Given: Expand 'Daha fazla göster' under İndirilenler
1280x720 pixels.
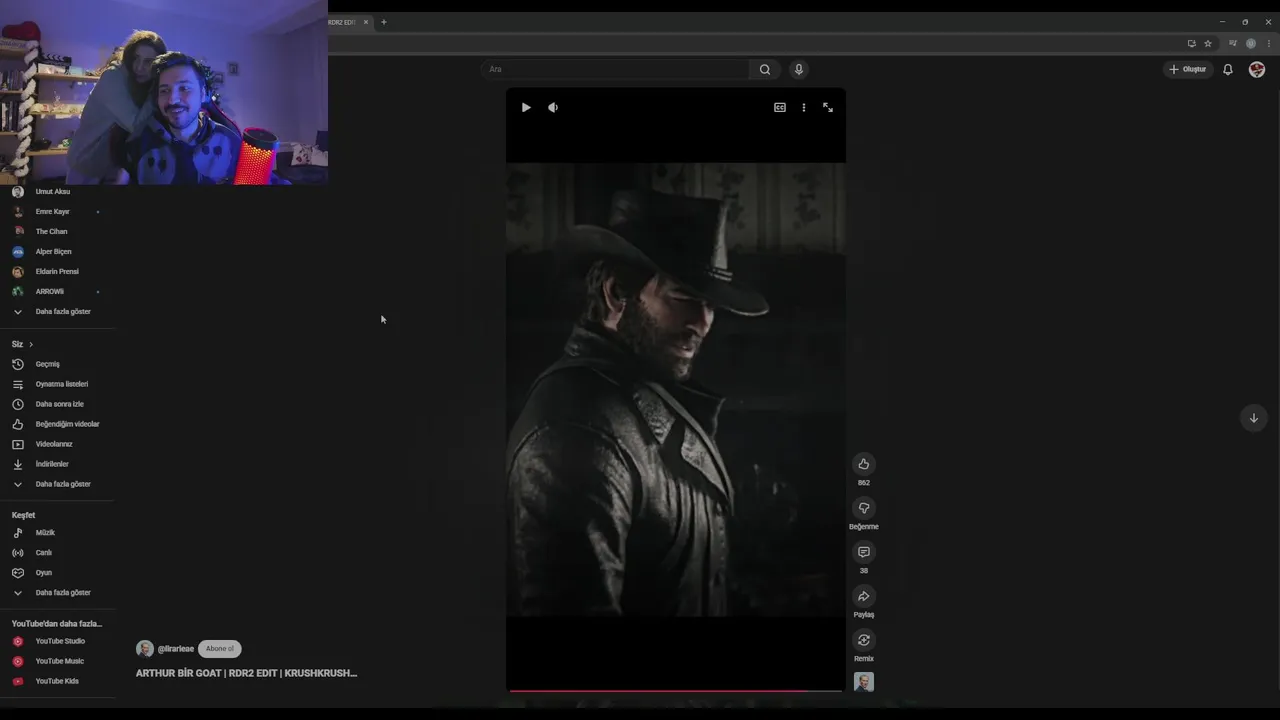Looking at the screenshot, I should 62,484.
